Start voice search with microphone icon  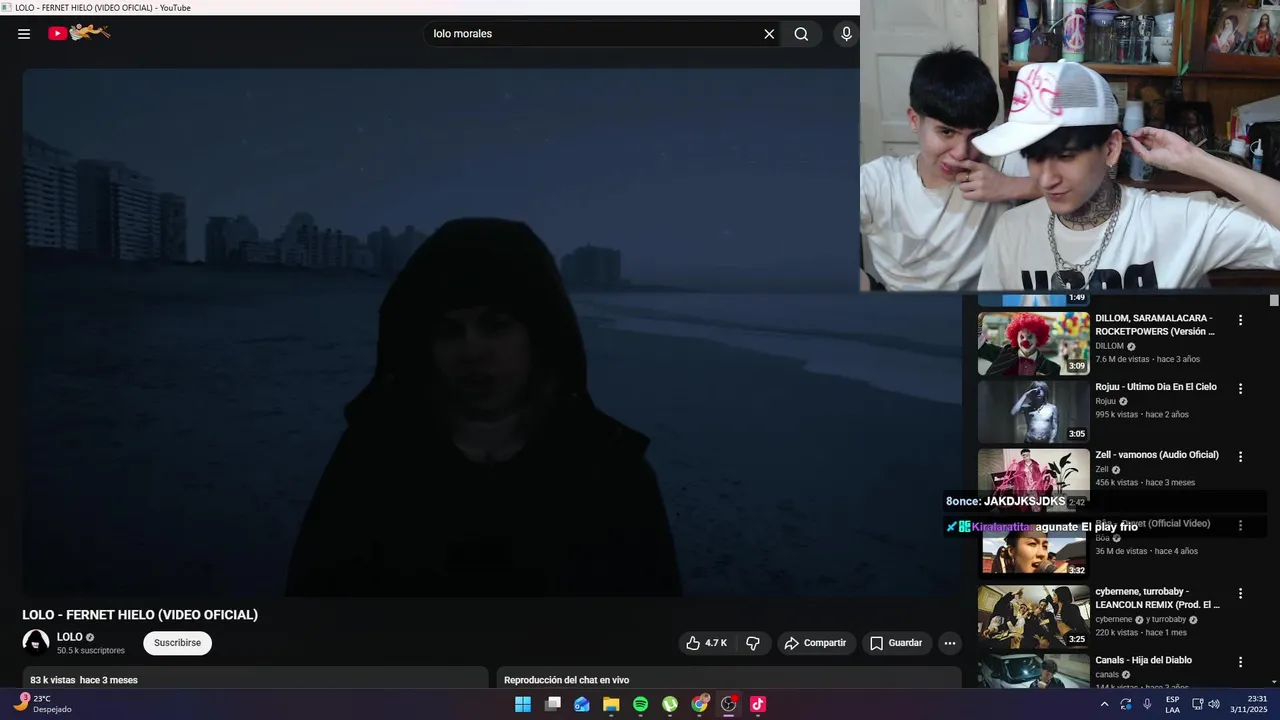coord(846,34)
